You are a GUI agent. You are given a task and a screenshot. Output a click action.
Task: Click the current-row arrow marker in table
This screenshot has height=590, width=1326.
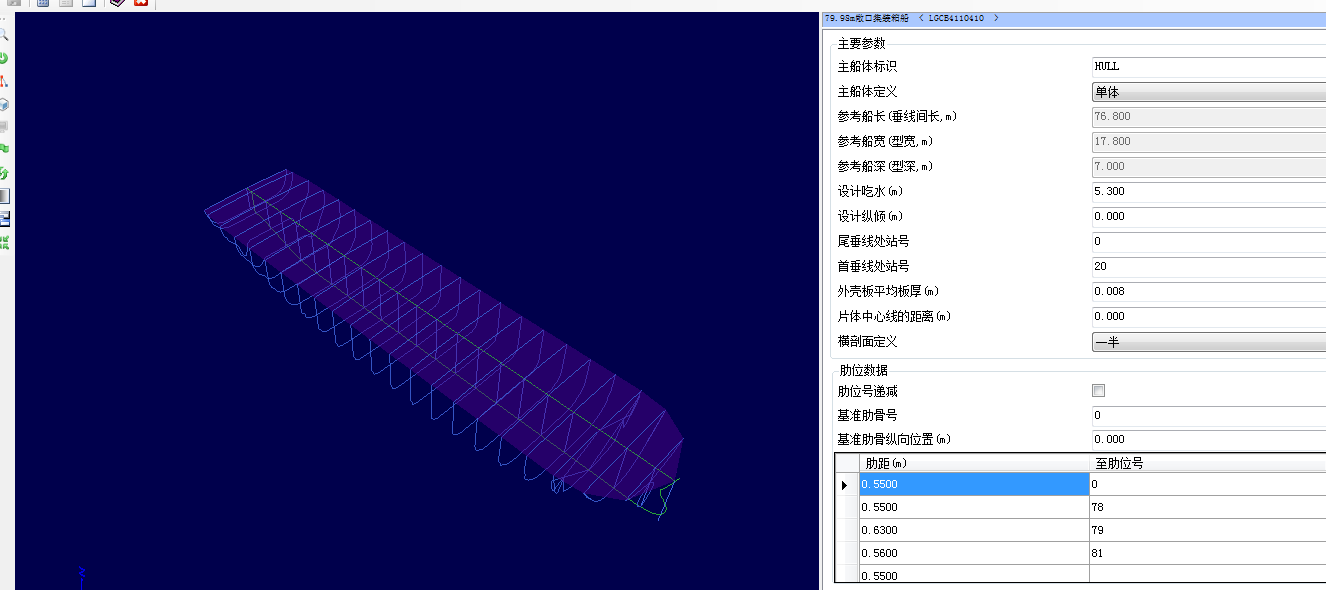tap(846, 485)
